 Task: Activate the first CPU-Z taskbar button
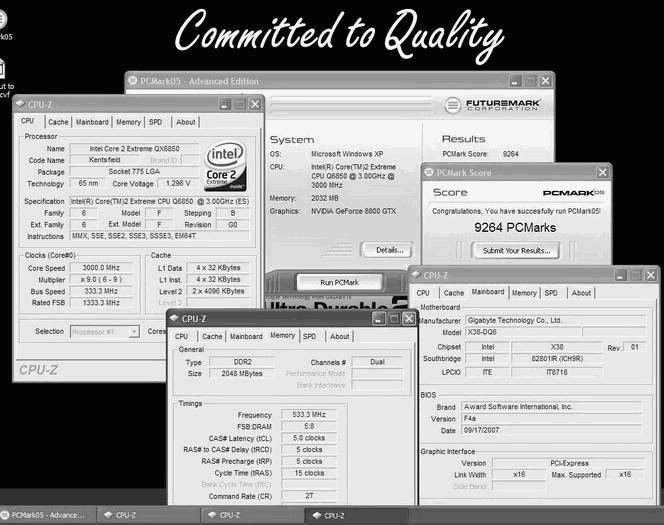(148, 515)
